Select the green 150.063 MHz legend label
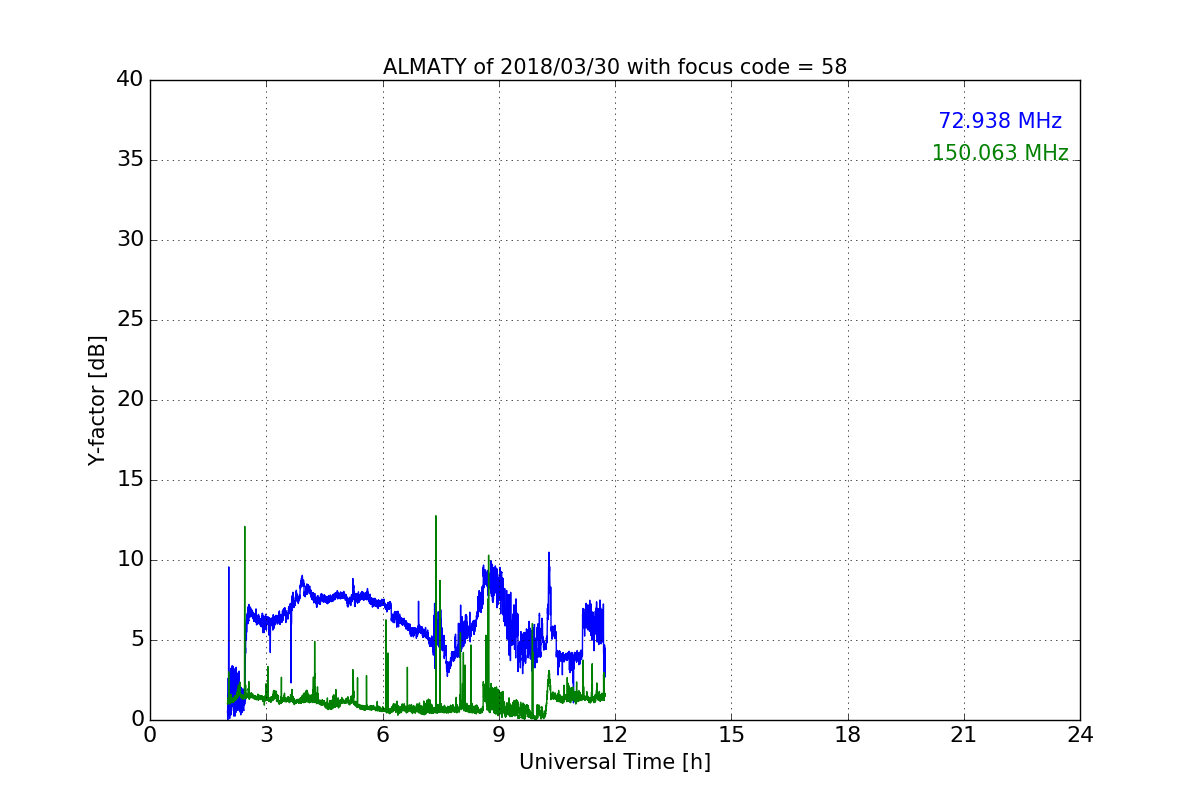The image size is (1200, 800). (1000, 153)
